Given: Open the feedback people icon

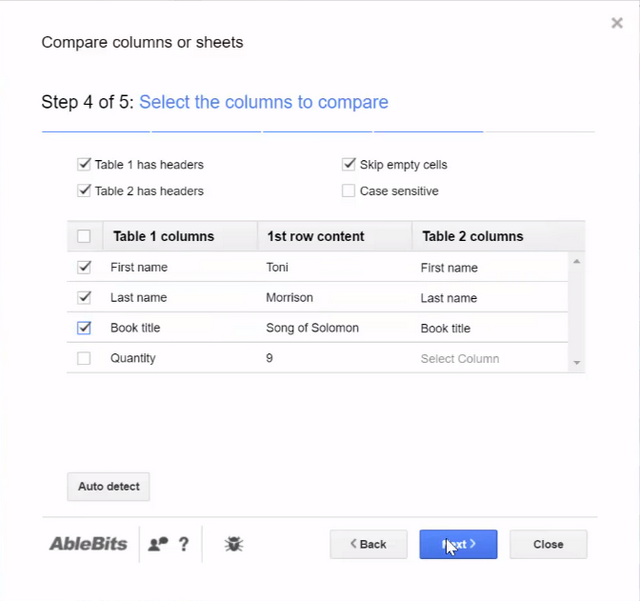Looking at the screenshot, I should pos(158,544).
